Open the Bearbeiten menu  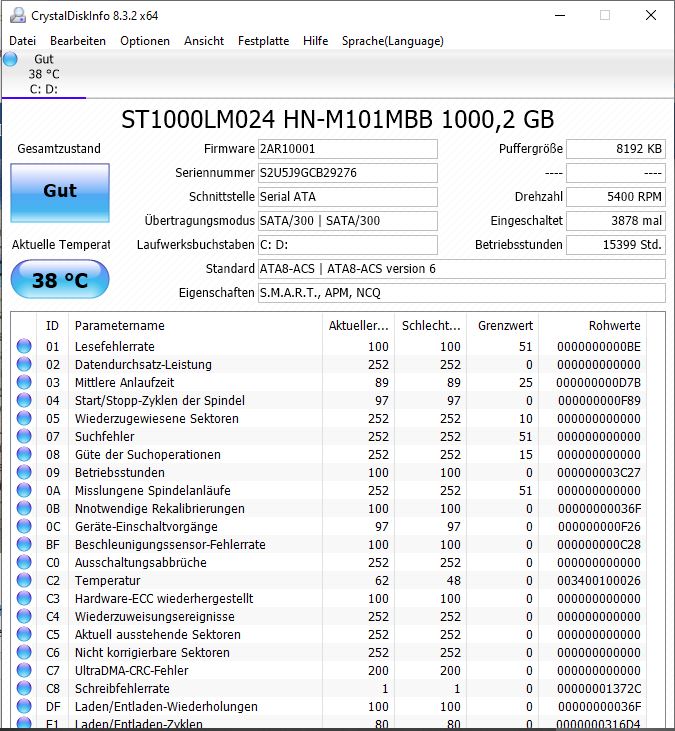point(78,41)
